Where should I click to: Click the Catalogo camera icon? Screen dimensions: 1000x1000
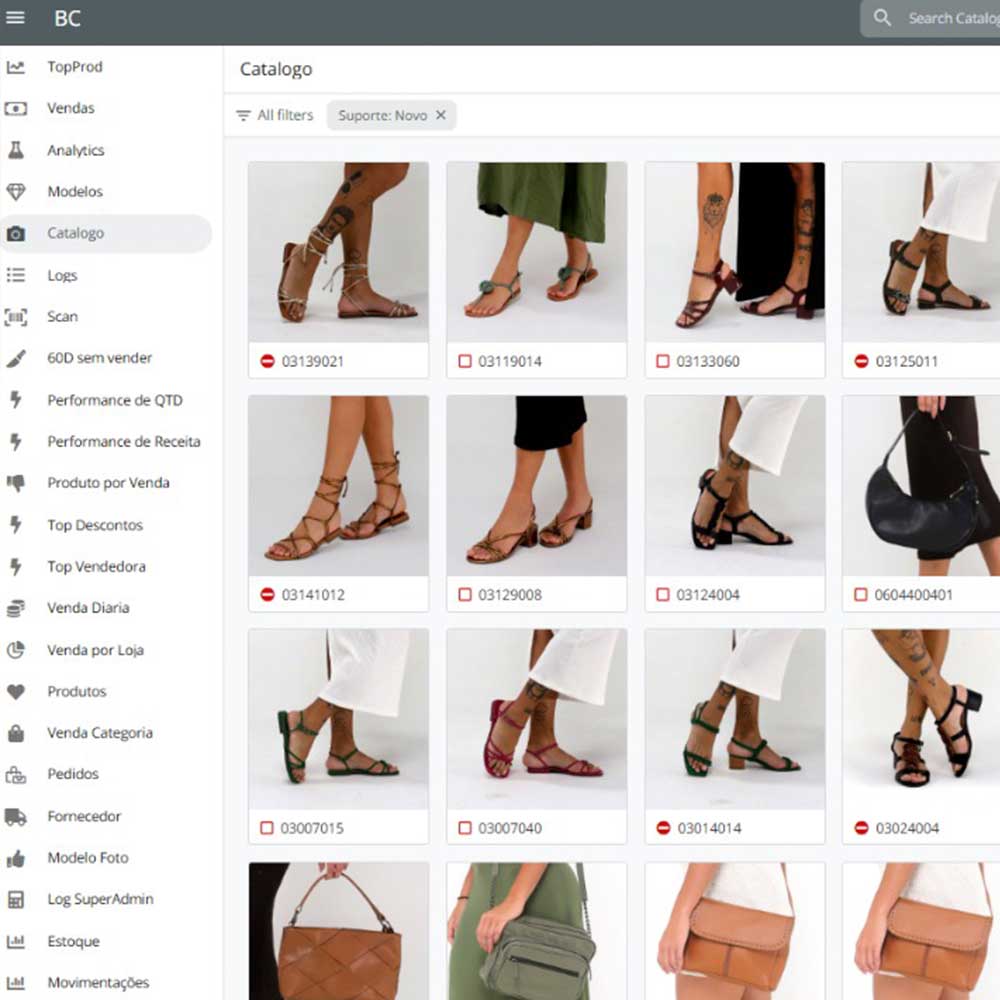[16, 233]
